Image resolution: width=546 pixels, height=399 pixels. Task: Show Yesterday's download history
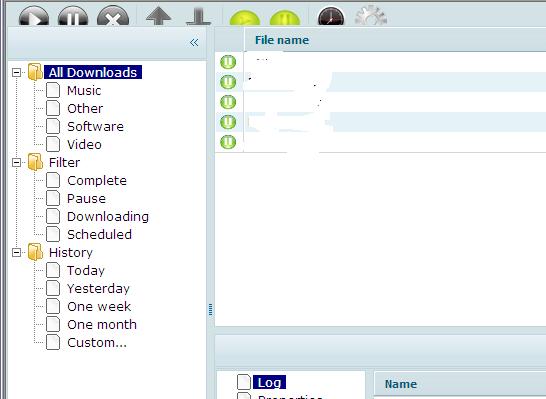click(x=99, y=289)
